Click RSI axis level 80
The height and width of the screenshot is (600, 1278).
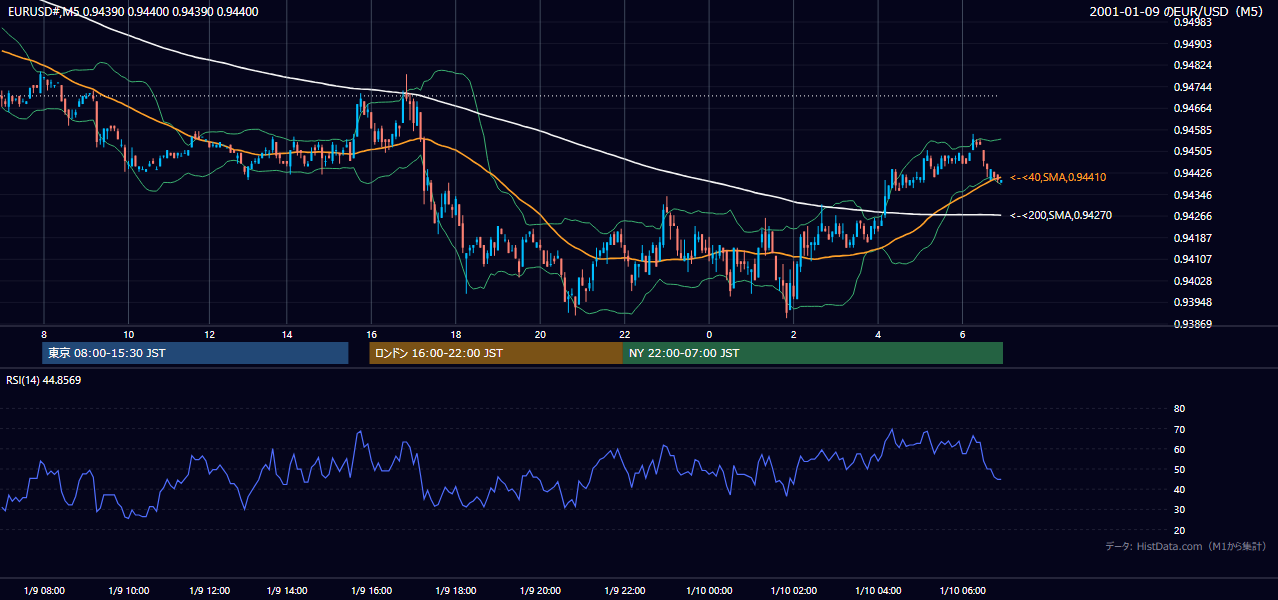point(1179,409)
